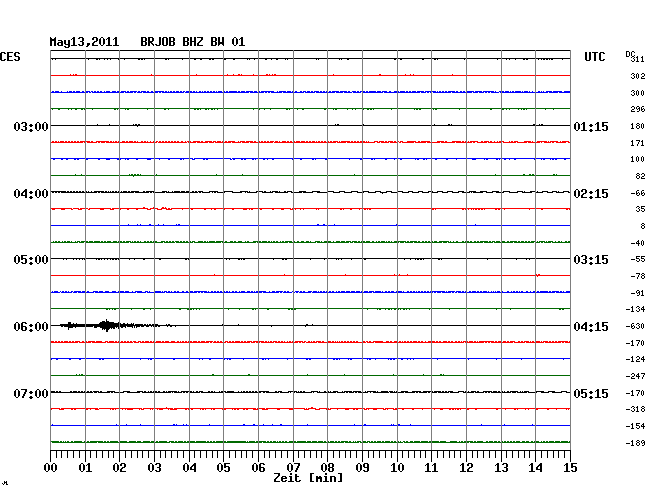The width and height of the screenshot is (650, 494).
Task: Click the seismic event burst on 06:00 trace
Action: (107, 325)
